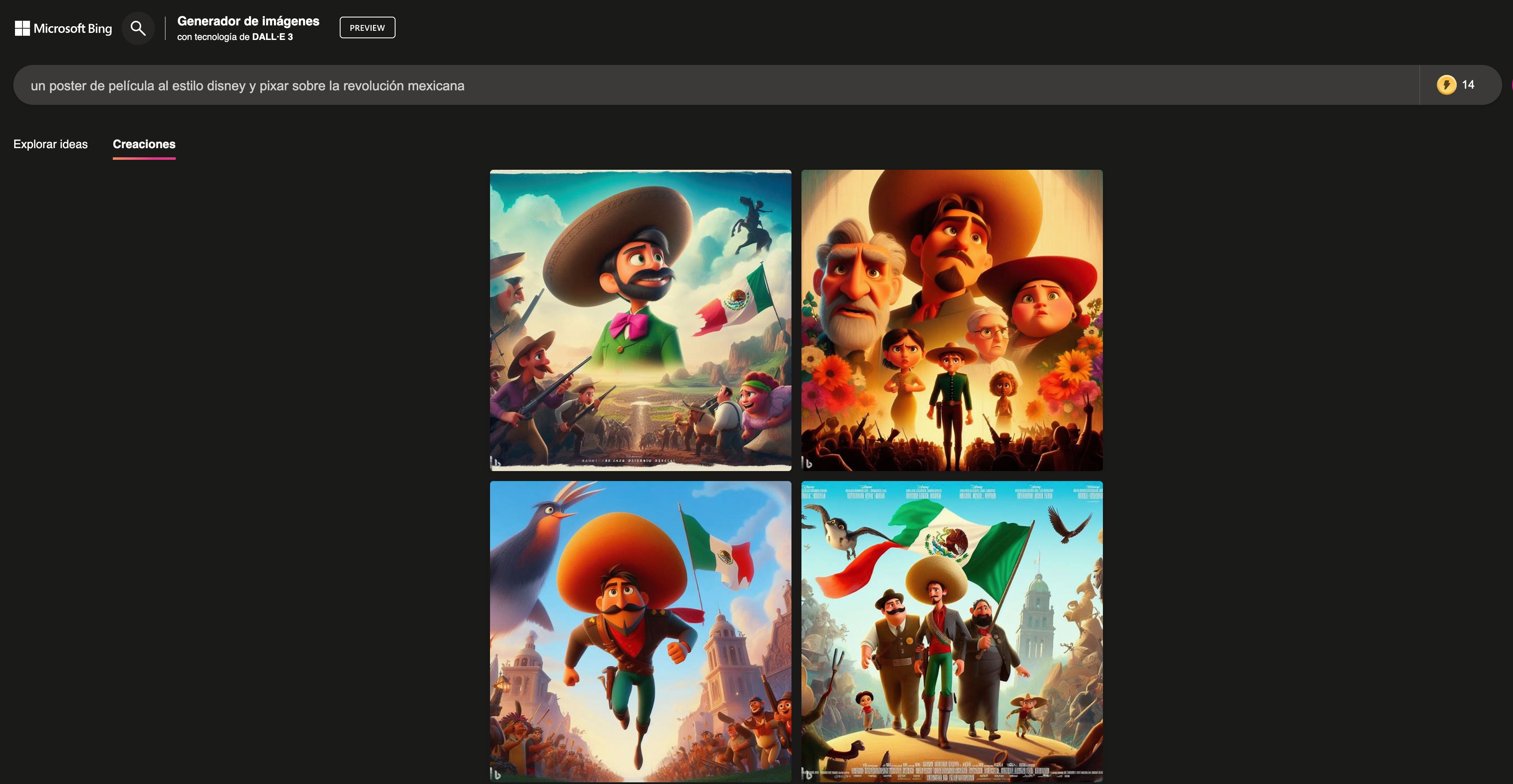Click the 'con tecnología de DALL·E 3' subtitle
Viewport: 1513px width, 784px height.
click(x=235, y=37)
